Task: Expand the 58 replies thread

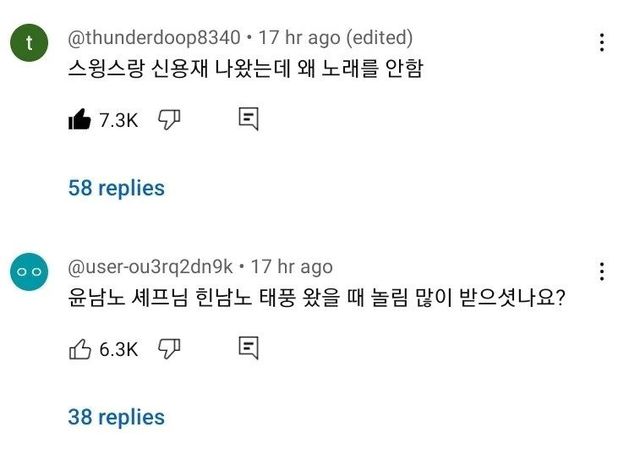Action: [116, 187]
